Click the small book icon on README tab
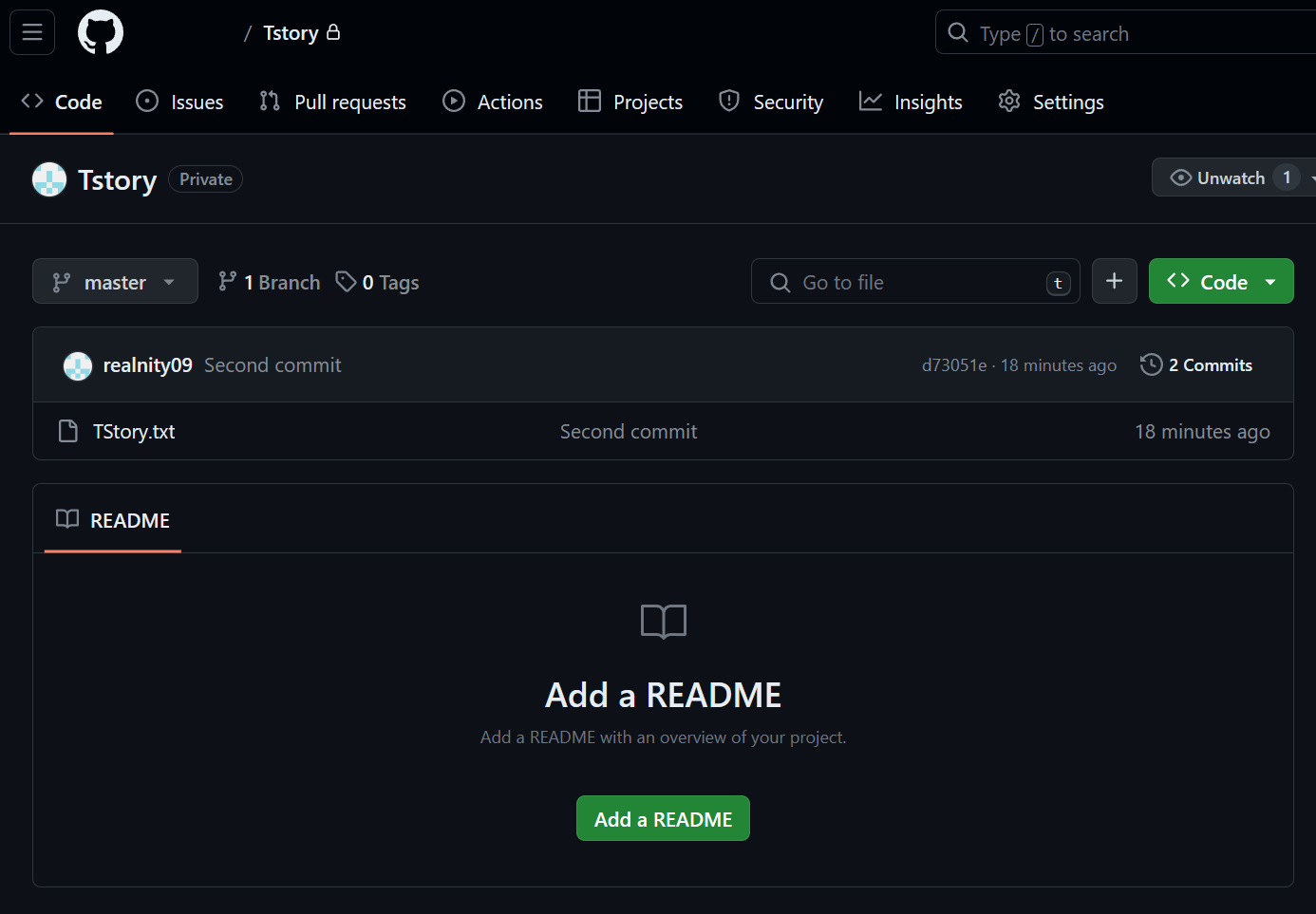This screenshot has width=1316, height=914. [x=67, y=518]
